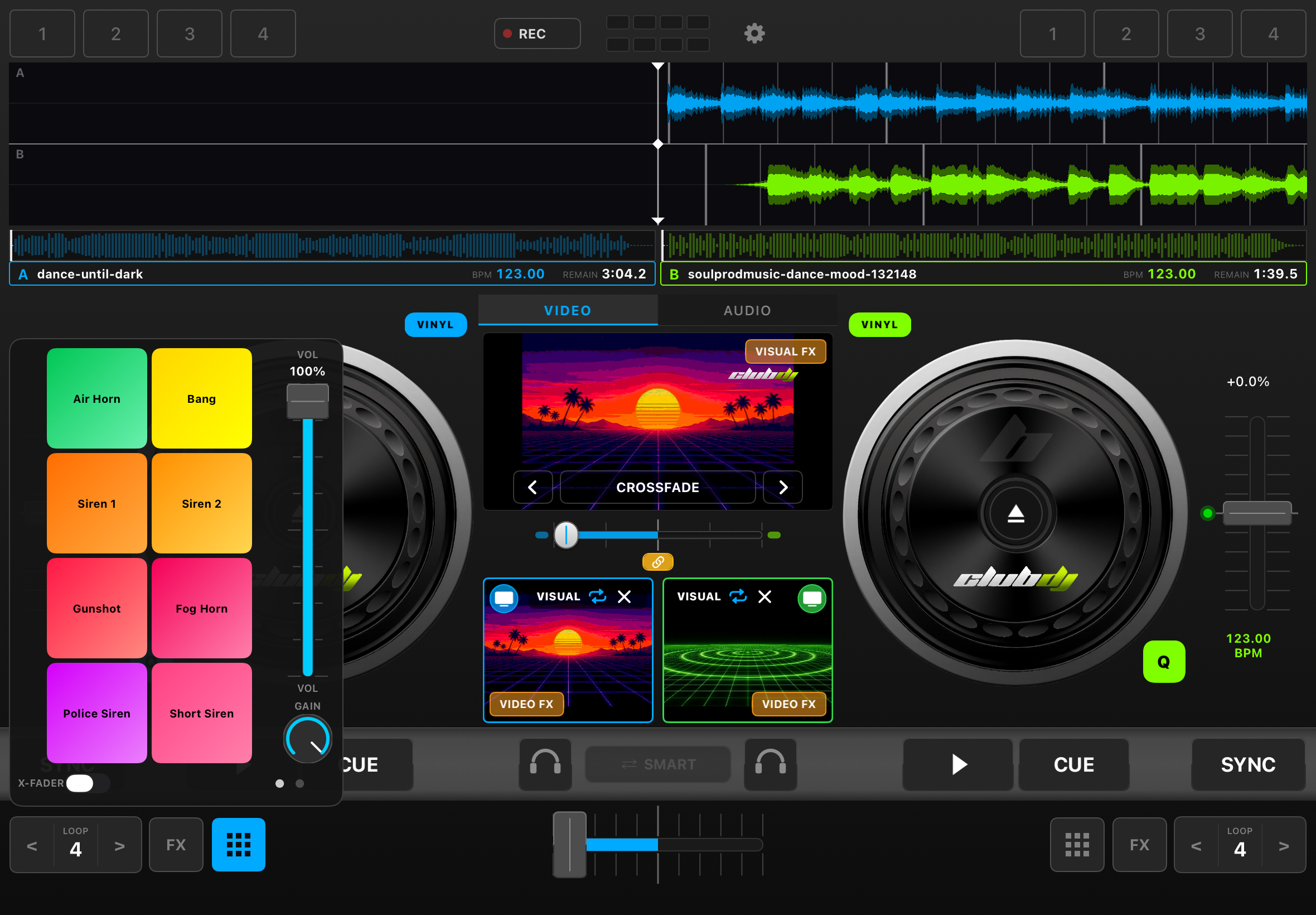Open VIDEO FX for deck B visual
The image size is (1316, 915).
789,704
